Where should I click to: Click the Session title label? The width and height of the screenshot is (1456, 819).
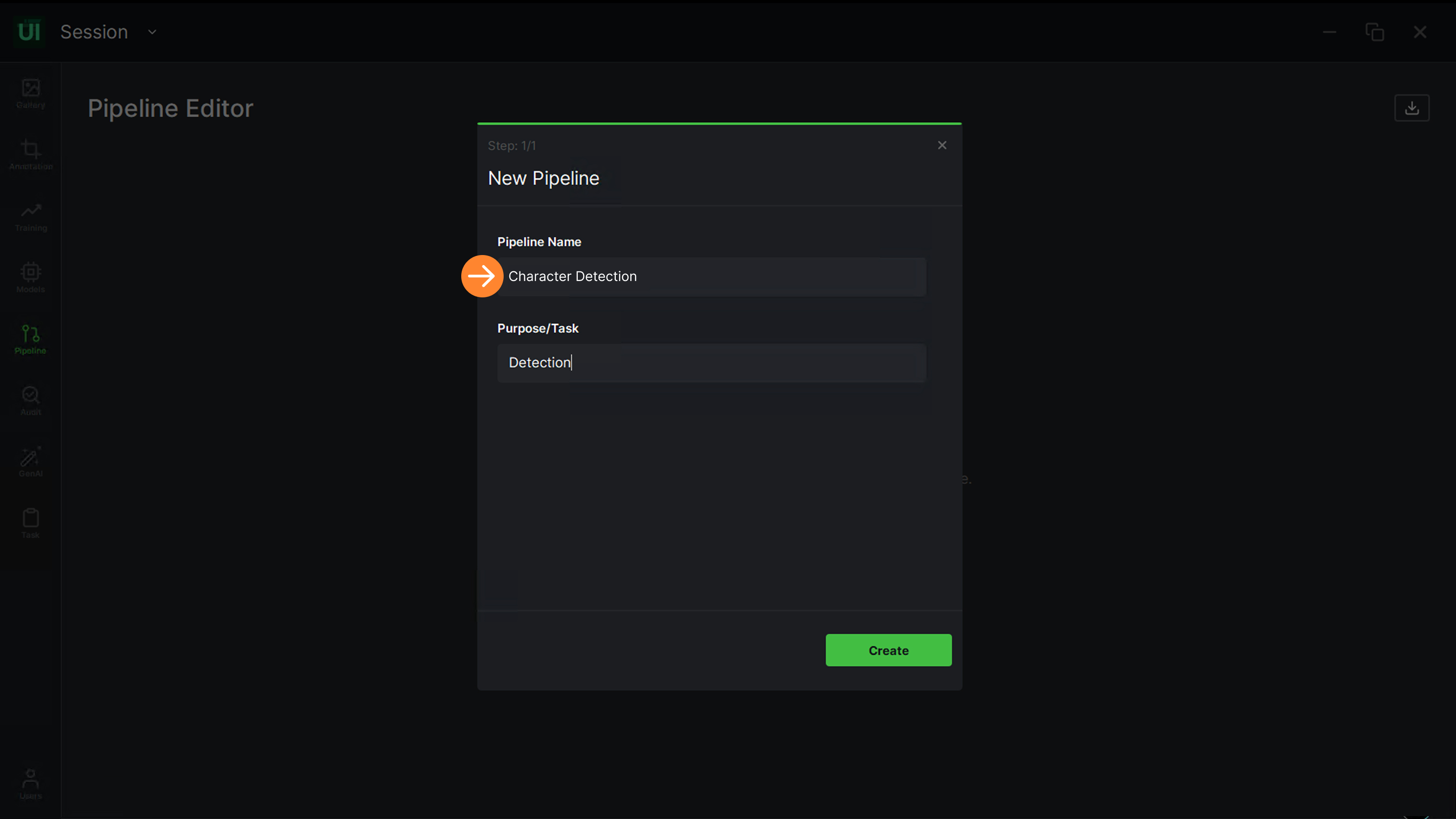(94, 32)
